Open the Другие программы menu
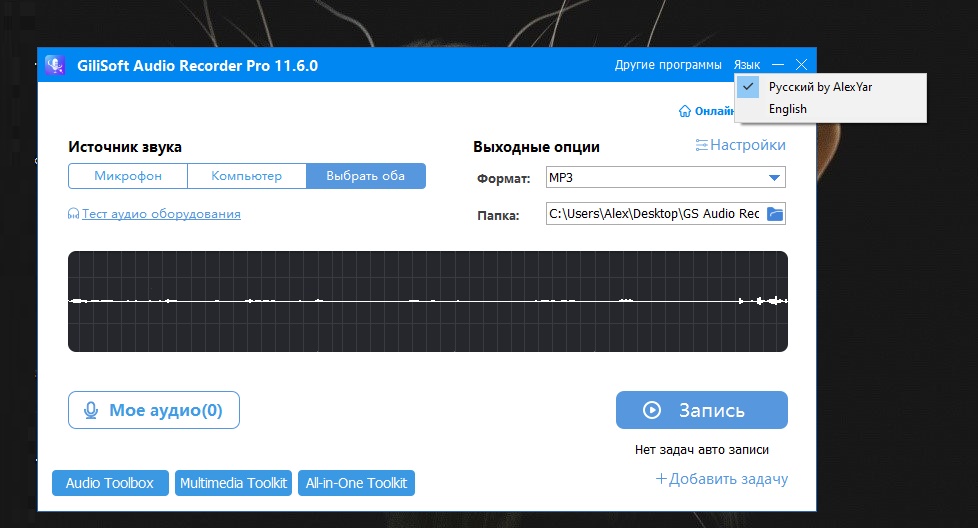This screenshot has width=978, height=528. [x=668, y=65]
